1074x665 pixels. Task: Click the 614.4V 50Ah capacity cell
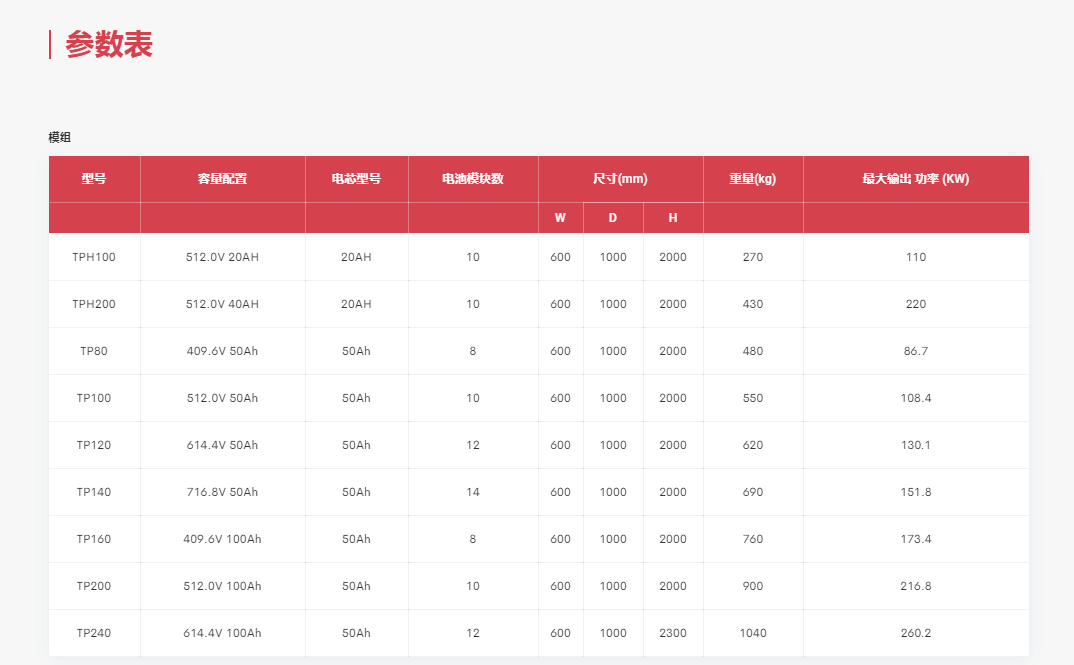pyautogui.click(x=223, y=445)
